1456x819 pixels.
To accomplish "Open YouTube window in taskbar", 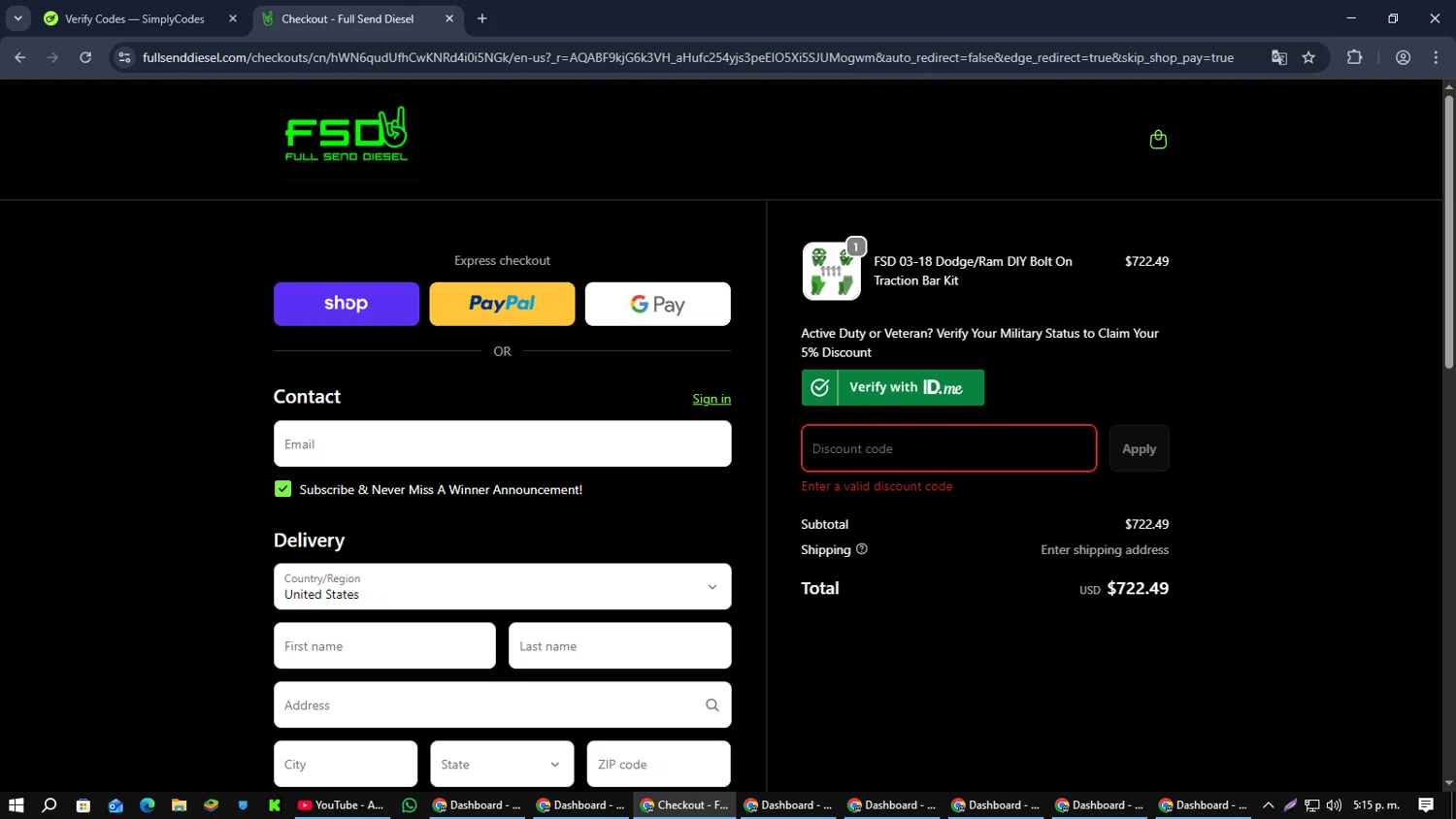I will coord(341,805).
